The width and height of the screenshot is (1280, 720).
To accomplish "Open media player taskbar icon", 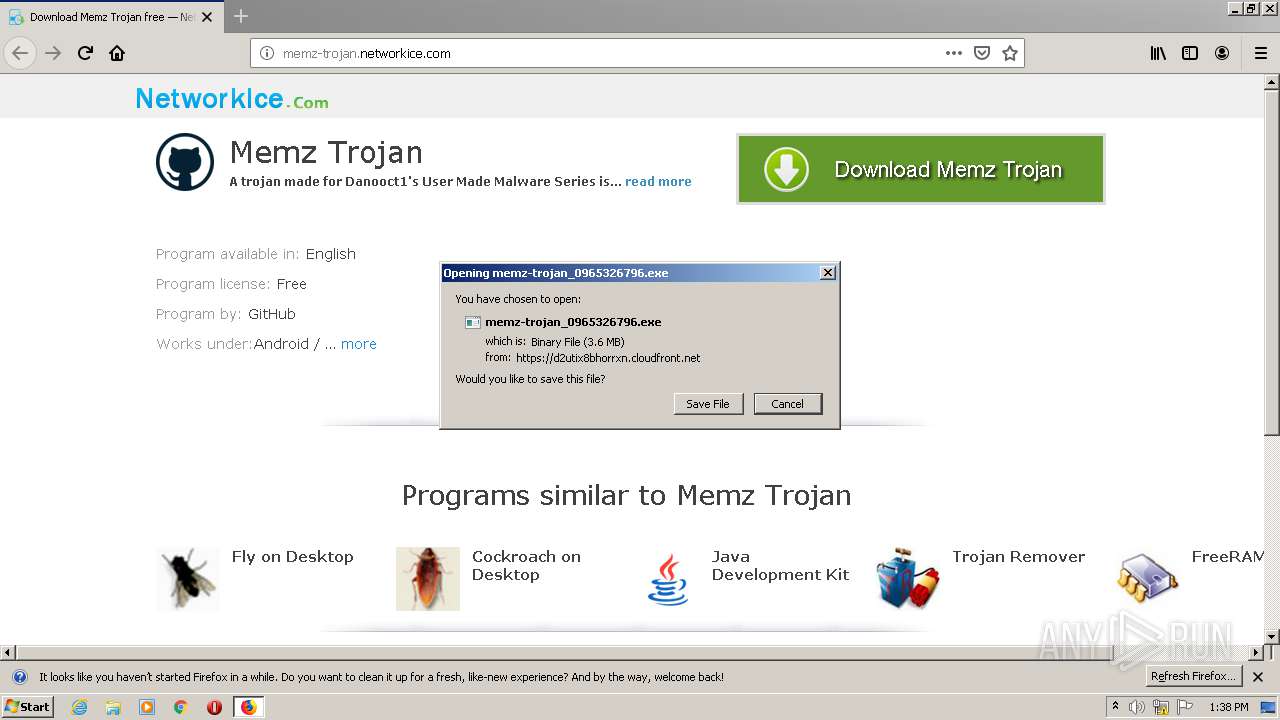I will [147, 707].
